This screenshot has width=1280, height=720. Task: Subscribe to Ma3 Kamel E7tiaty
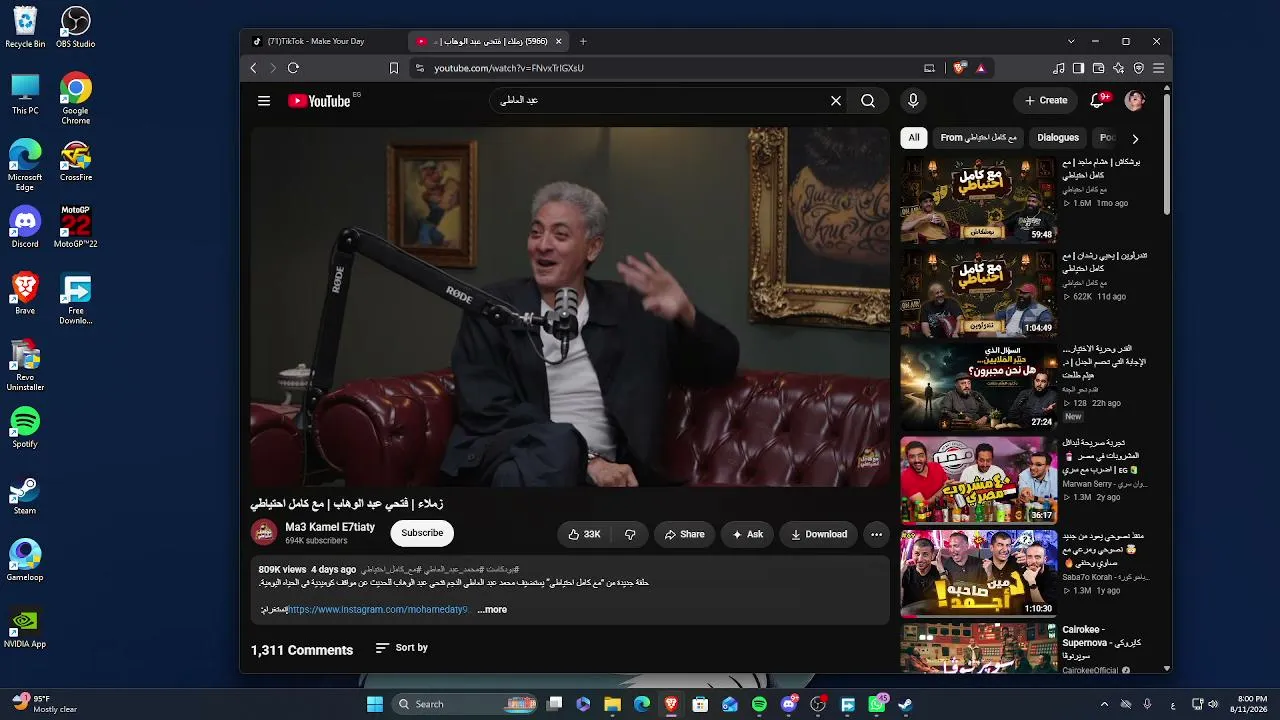tap(422, 533)
